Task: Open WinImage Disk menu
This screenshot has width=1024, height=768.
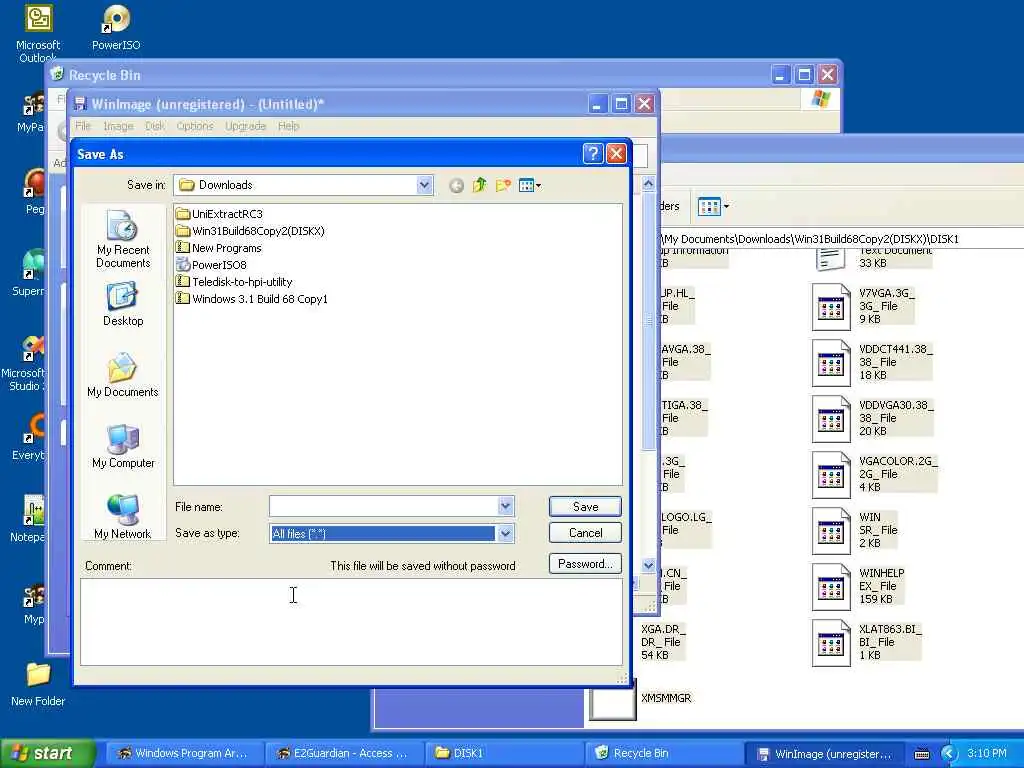Action: (x=155, y=126)
